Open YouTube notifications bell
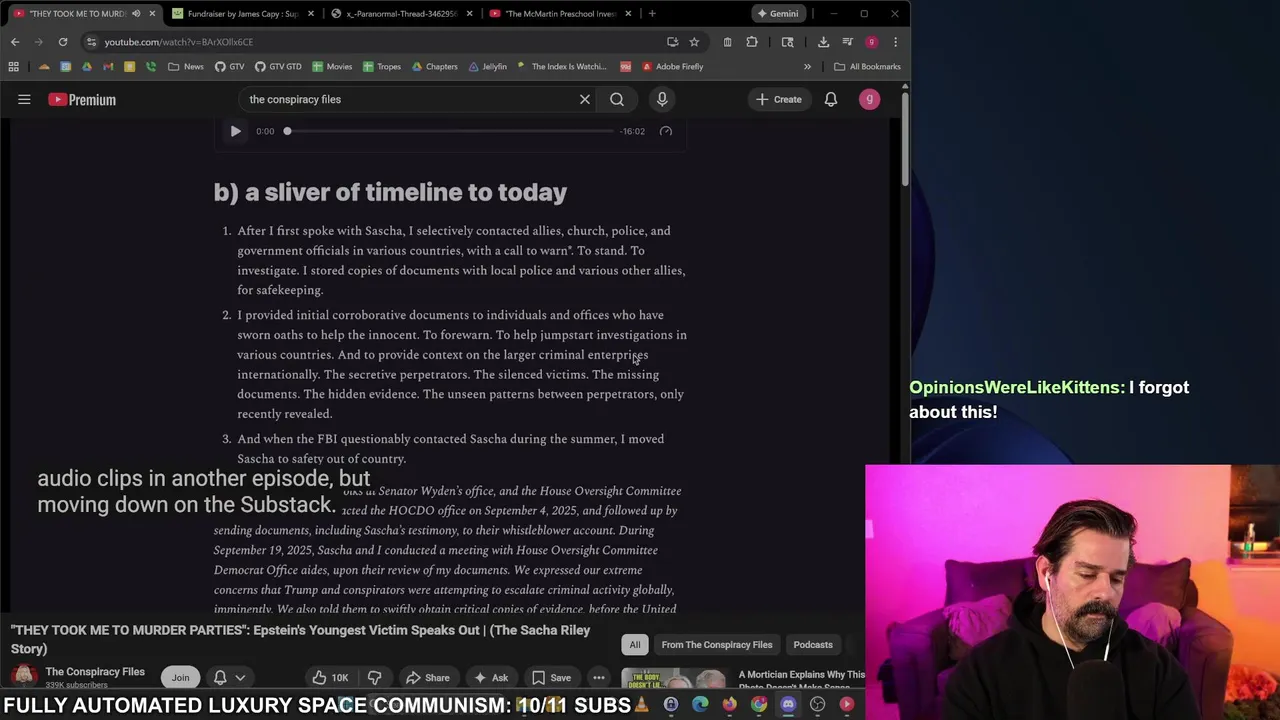This screenshot has height=720, width=1280. [x=831, y=99]
